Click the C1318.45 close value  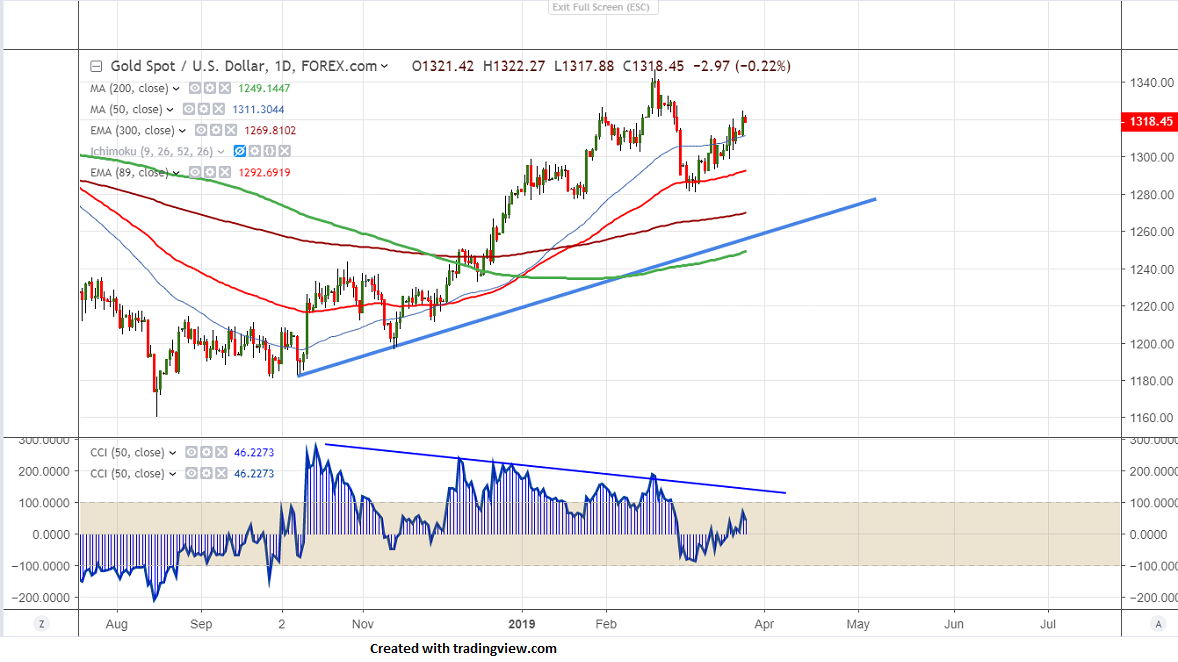pyautogui.click(x=654, y=66)
